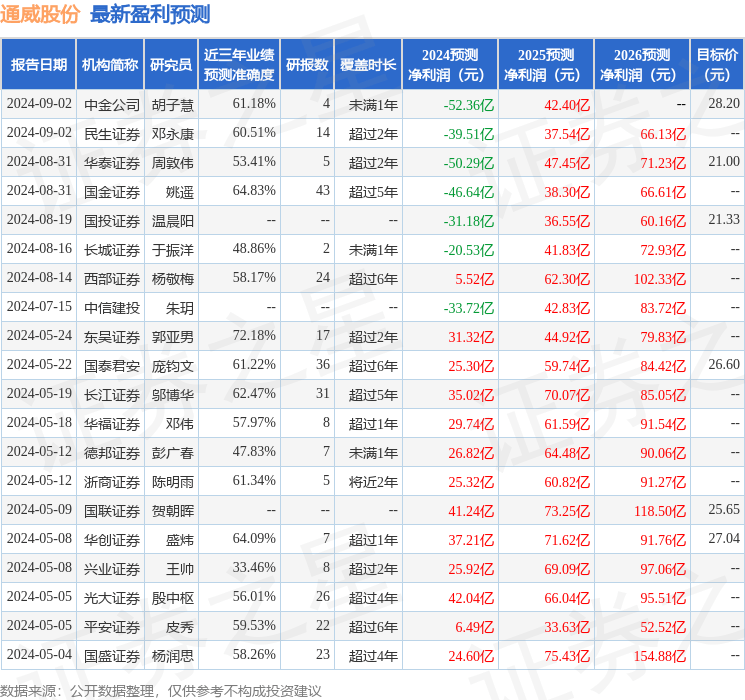Select the 民生证券 institution cell
The width and height of the screenshot is (745, 700).
pyautogui.click(x=112, y=134)
